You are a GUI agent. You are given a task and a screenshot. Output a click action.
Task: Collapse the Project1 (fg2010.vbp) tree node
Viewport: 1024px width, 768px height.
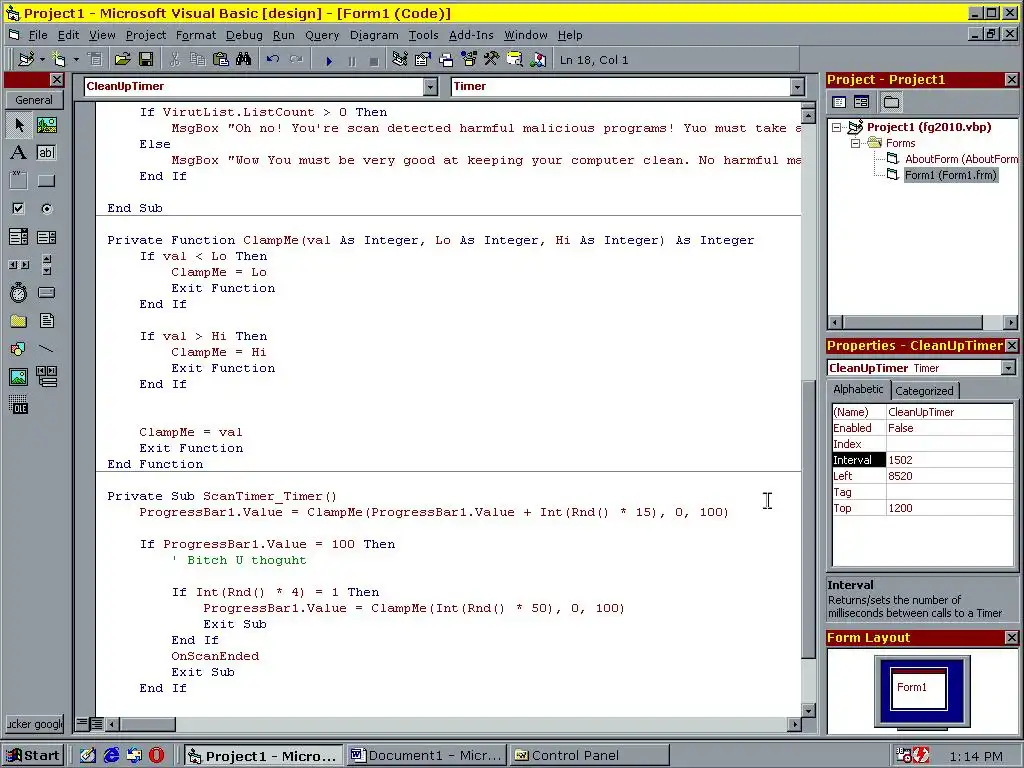pos(836,127)
